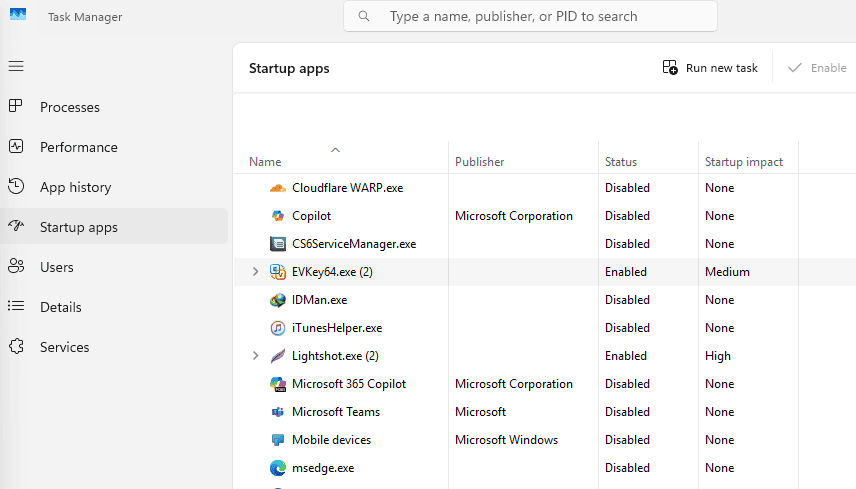Sort by the Publisher column header
This screenshot has height=489, width=856.
click(x=479, y=162)
